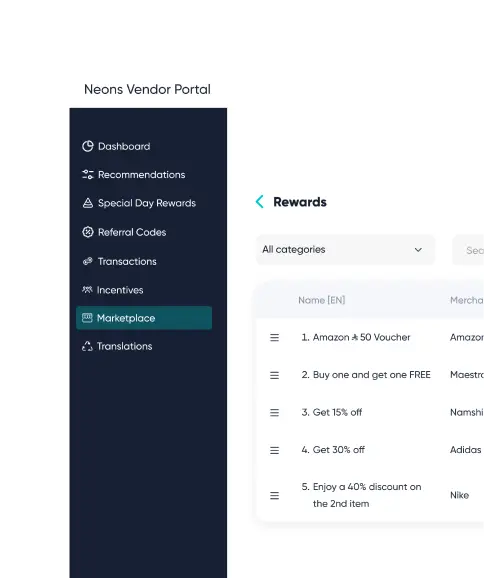The image size is (484, 578).
Task: Go back using the teal chevron beside Rewards
Action: coord(260,202)
